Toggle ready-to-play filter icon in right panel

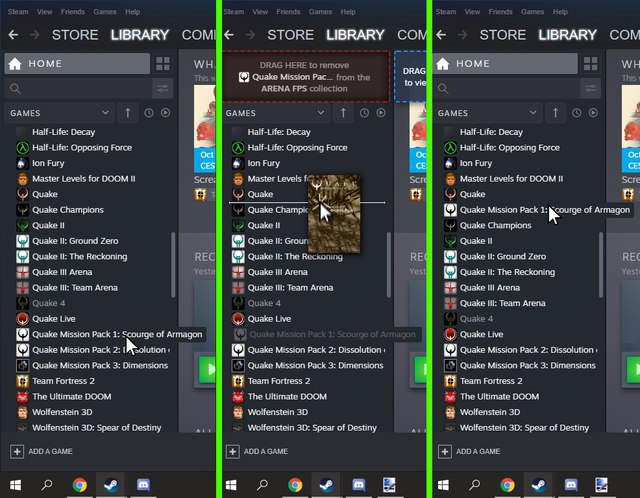[593, 113]
